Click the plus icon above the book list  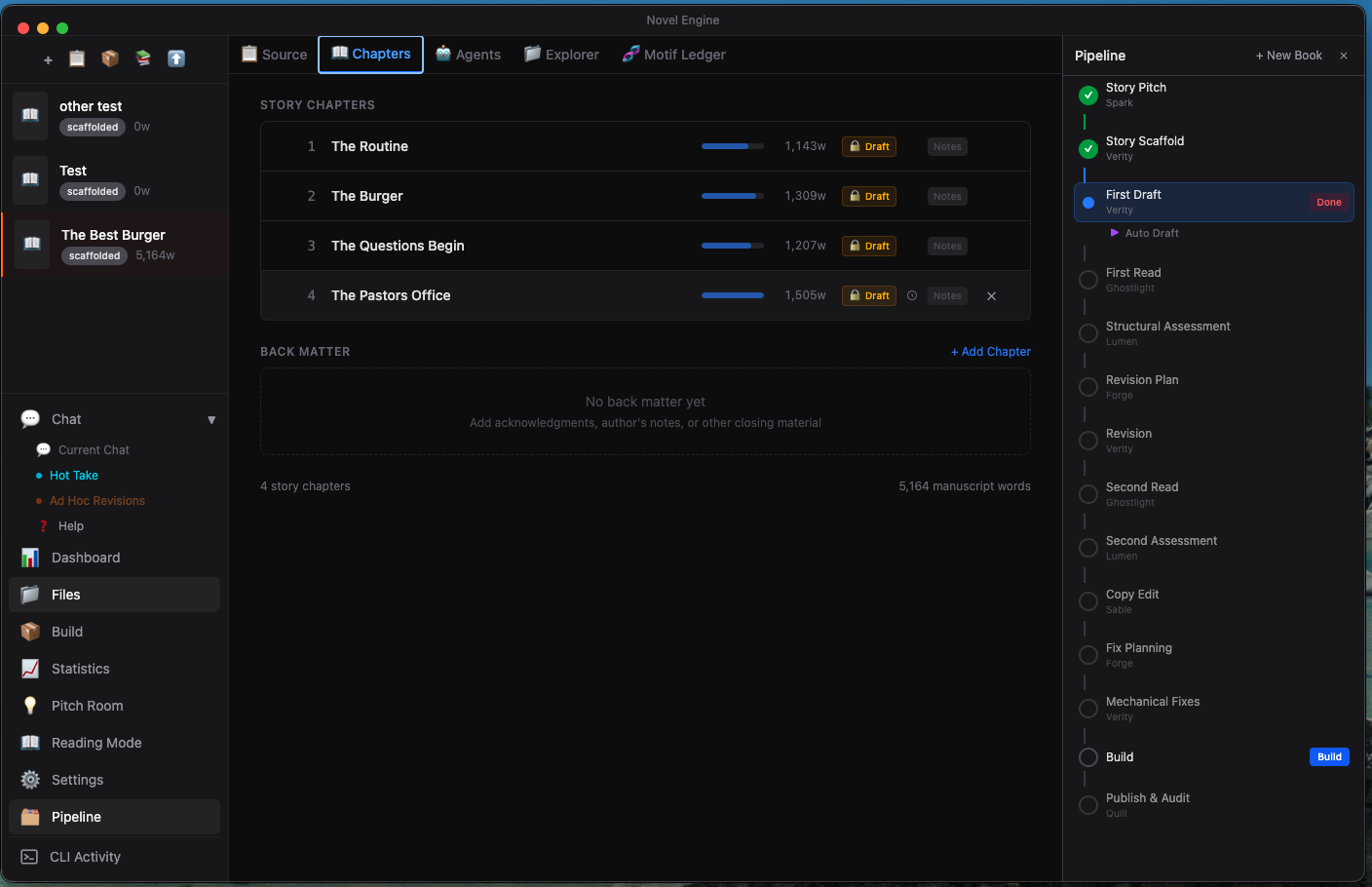pos(48,59)
